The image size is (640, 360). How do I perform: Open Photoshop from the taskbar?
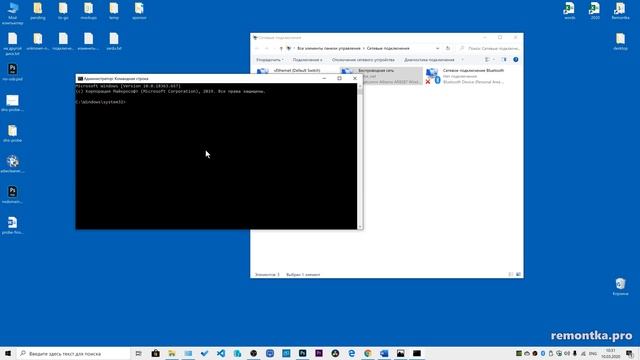(x=302, y=353)
